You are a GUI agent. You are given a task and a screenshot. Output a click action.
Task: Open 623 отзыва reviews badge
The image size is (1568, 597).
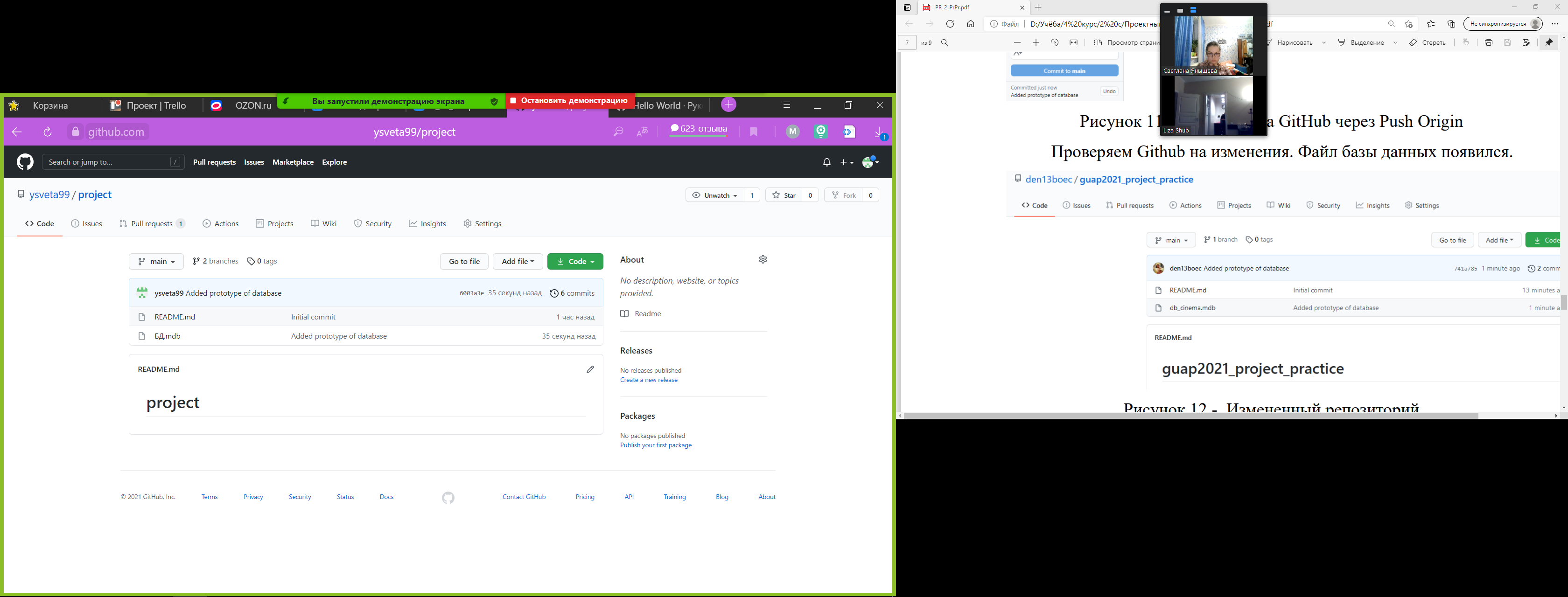699,130
